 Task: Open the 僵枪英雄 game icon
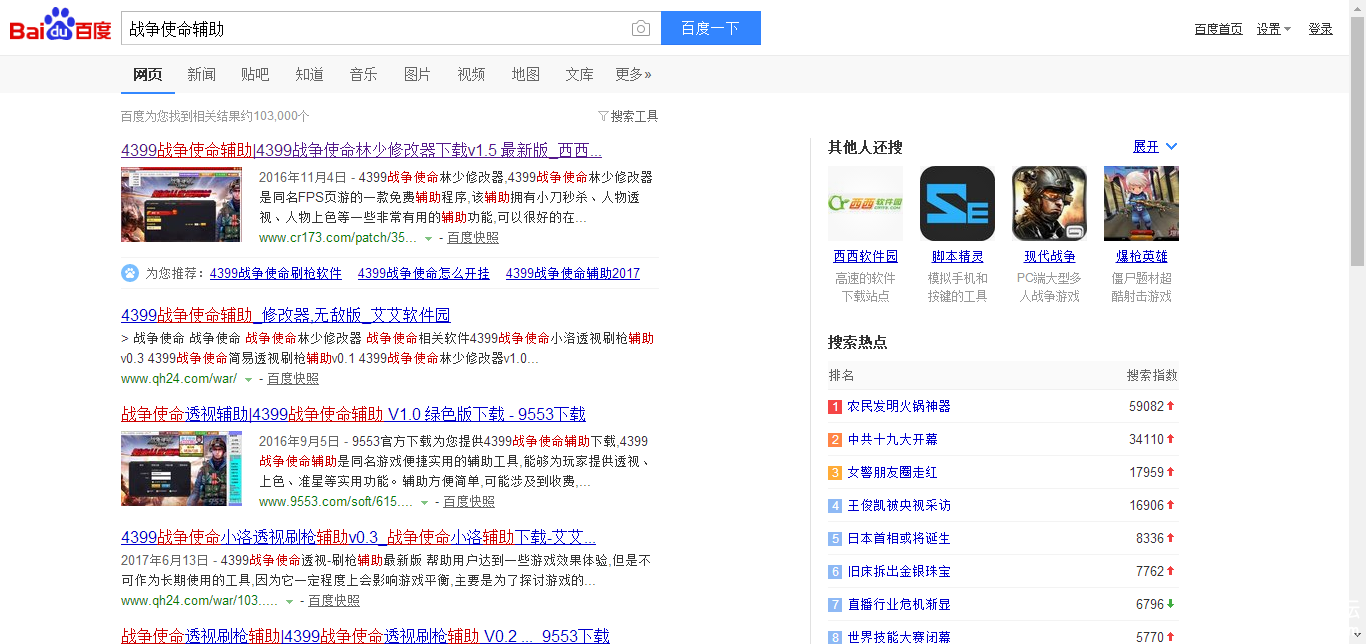pos(1141,204)
